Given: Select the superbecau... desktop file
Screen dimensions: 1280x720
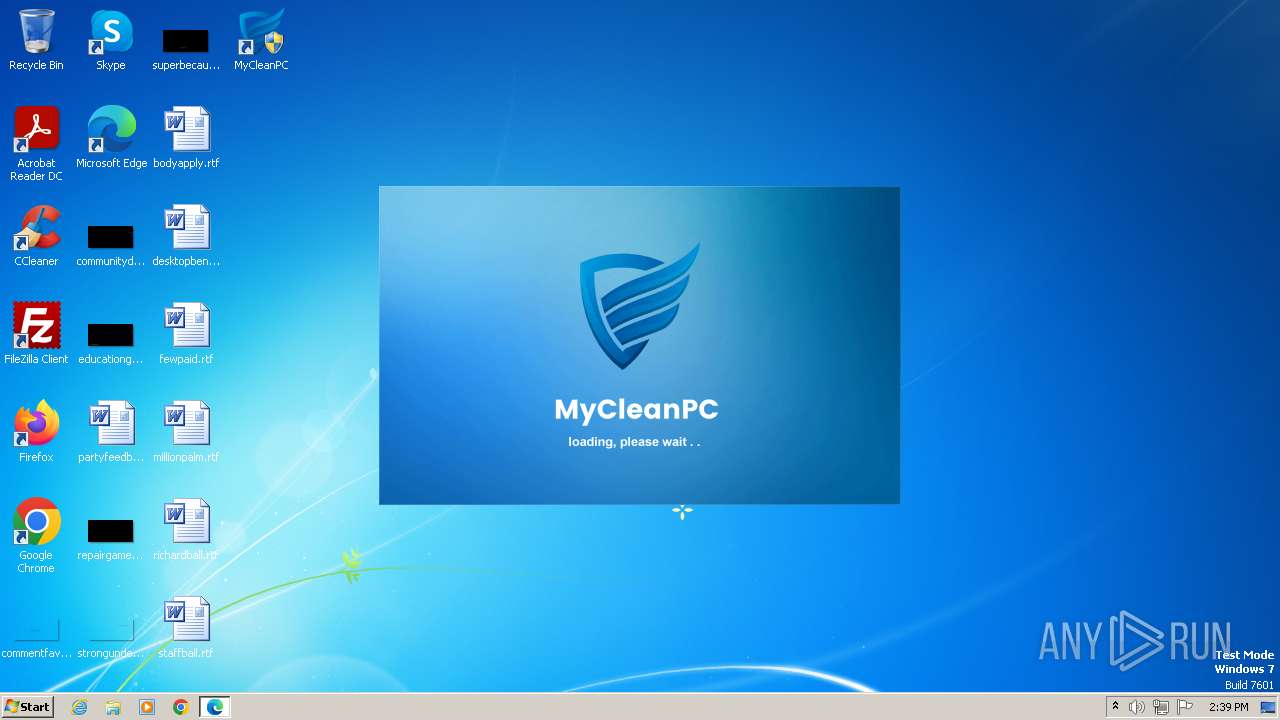Looking at the screenshot, I should (186, 49).
